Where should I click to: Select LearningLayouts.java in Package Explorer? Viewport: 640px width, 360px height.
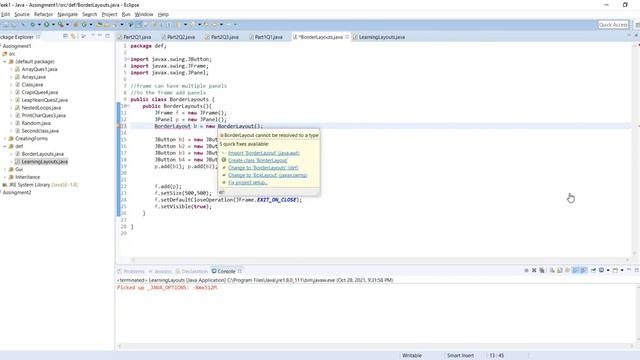pos(44,162)
